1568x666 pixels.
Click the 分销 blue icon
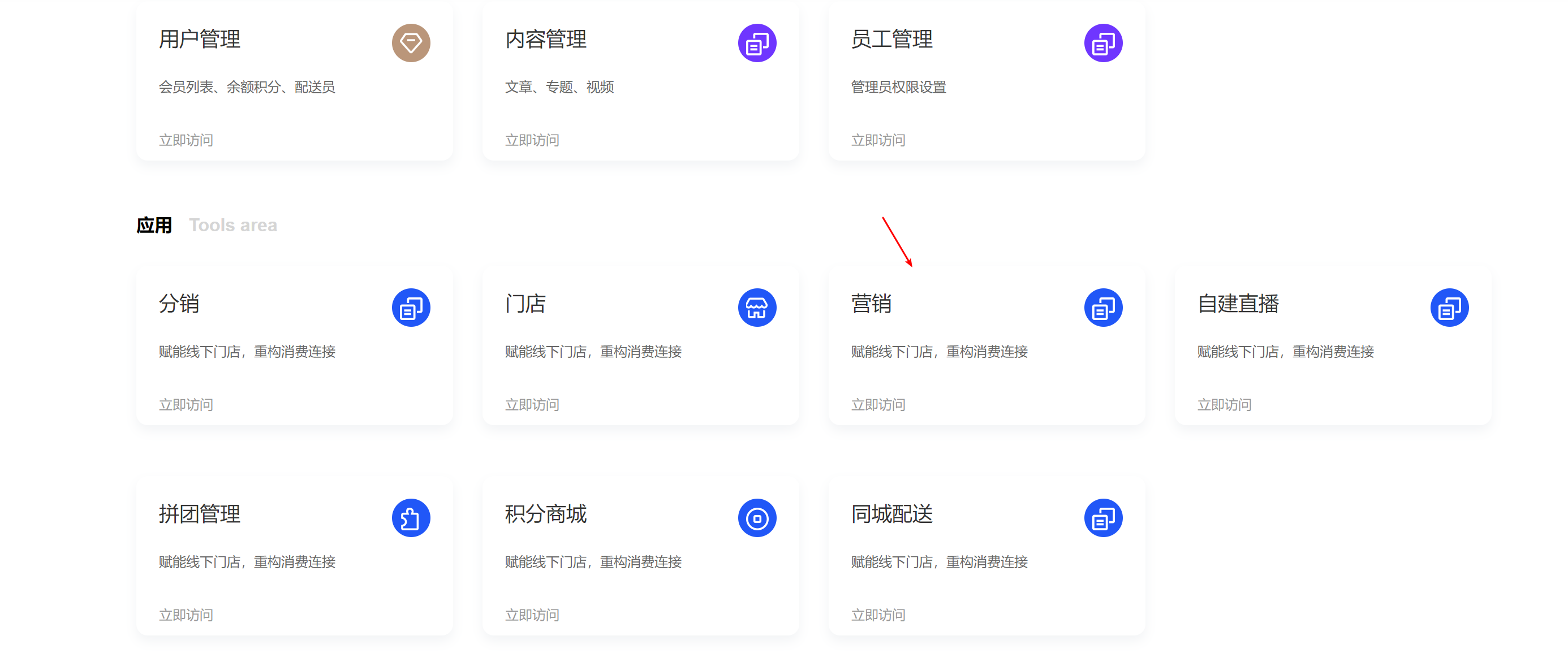coord(411,308)
